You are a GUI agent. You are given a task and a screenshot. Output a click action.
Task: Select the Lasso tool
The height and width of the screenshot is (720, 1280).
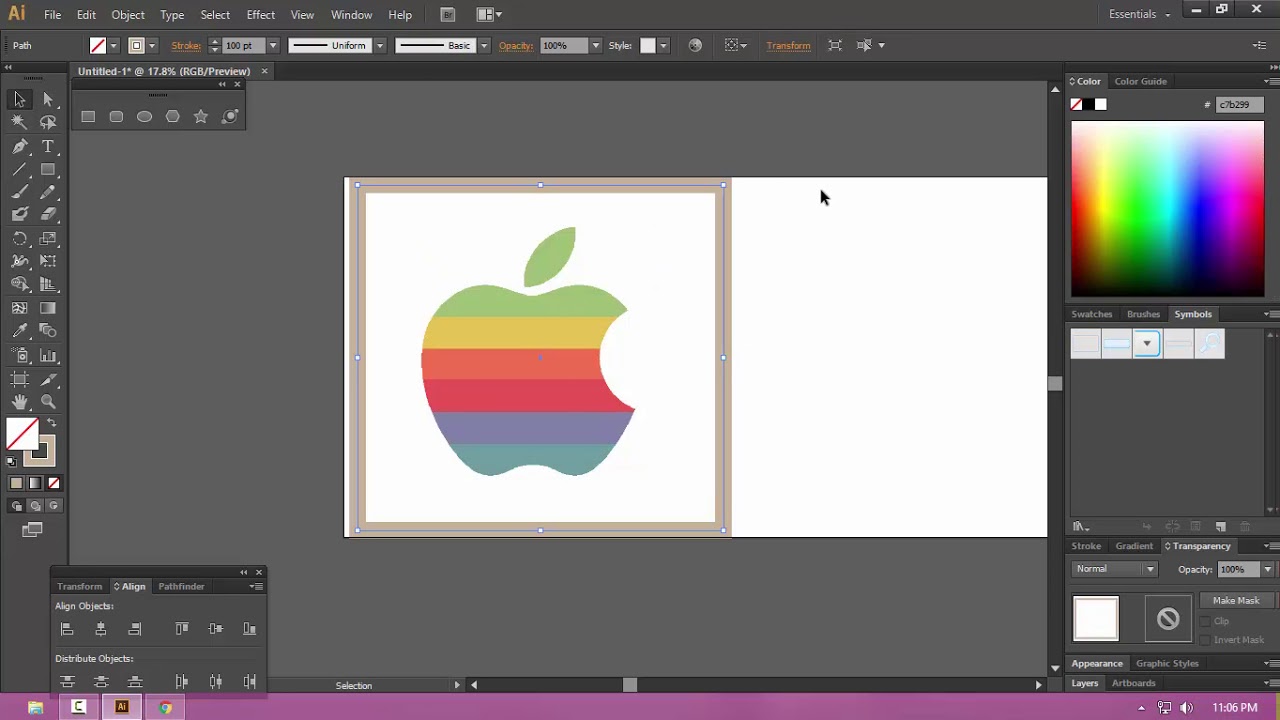pos(48,122)
